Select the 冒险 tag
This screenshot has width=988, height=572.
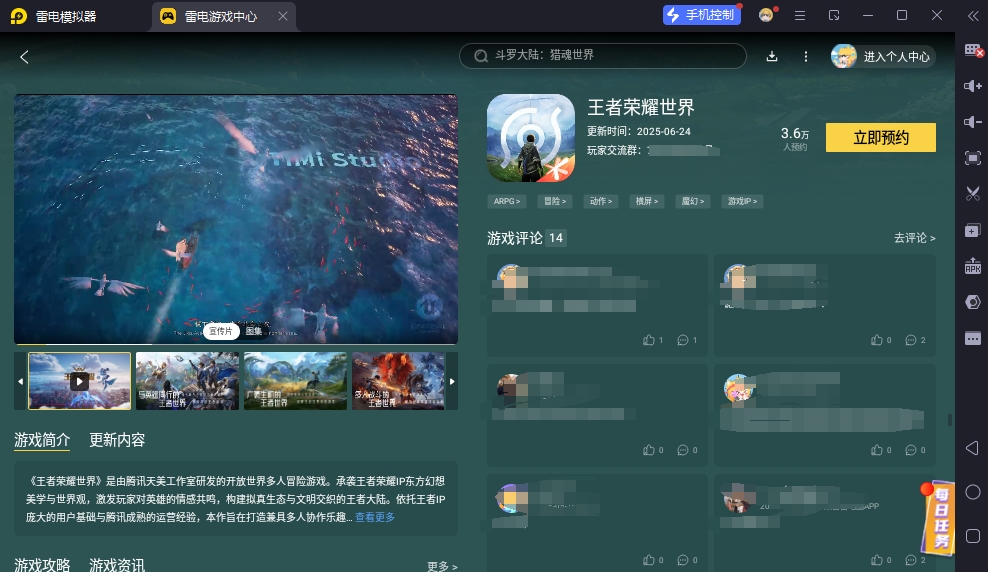[555, 201]
